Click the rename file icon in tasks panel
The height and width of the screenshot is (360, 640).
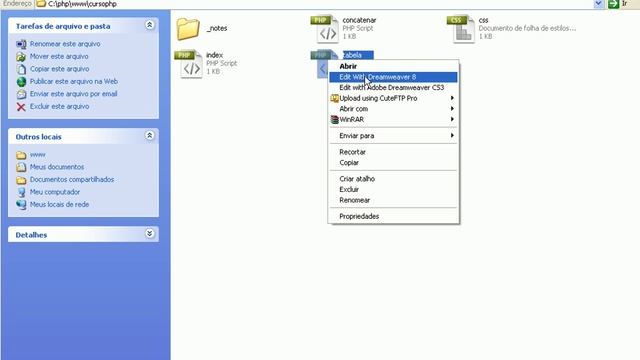[x=21, y=44]
